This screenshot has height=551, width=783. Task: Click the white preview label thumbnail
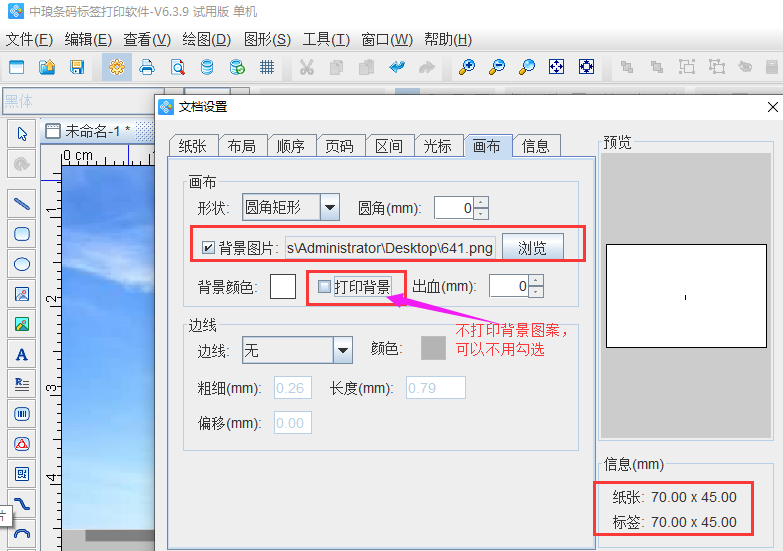pyautogui.click(x=686, y=296)
